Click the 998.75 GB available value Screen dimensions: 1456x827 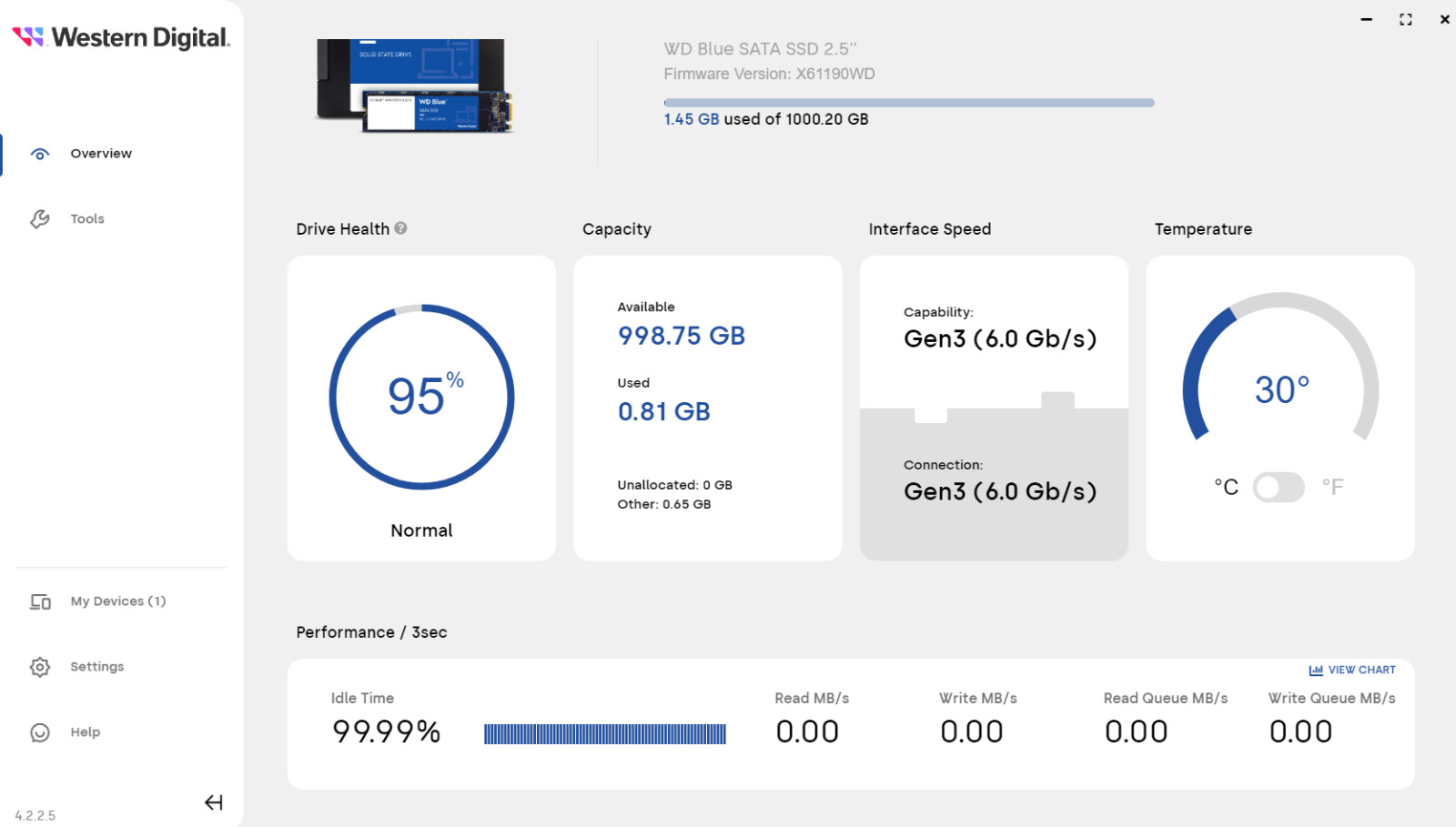[682, 337]
